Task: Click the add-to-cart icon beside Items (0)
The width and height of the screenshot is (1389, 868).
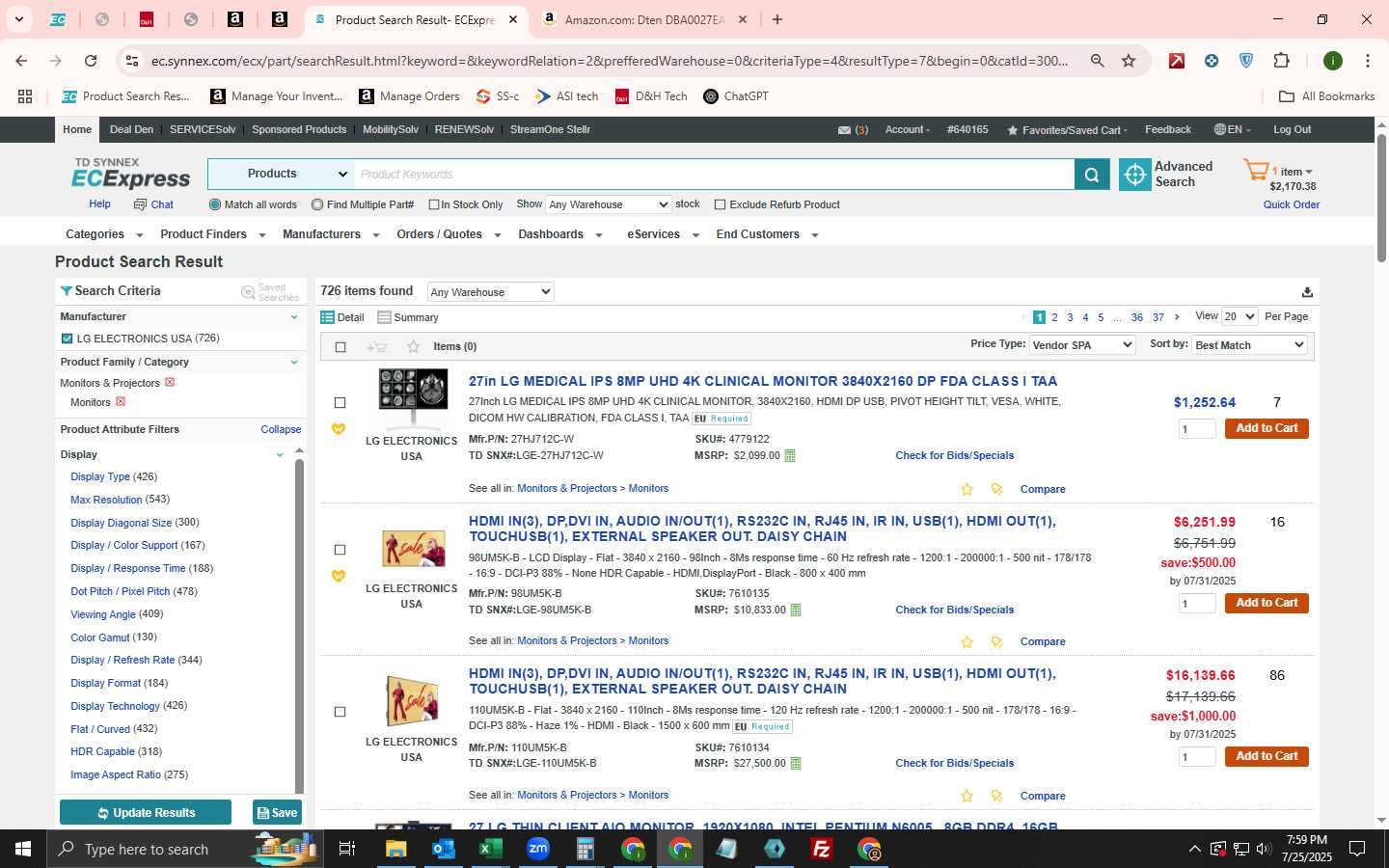Action: click(x=376, y=347)
